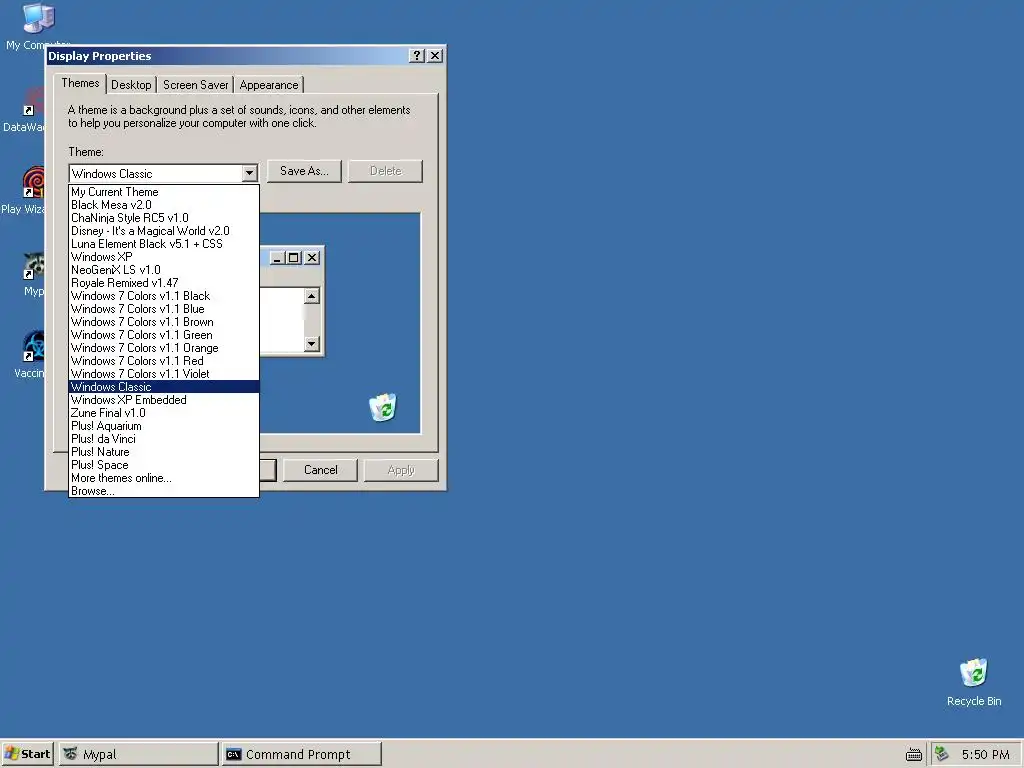Click the help question mark in Display Properties

point(417,56)
